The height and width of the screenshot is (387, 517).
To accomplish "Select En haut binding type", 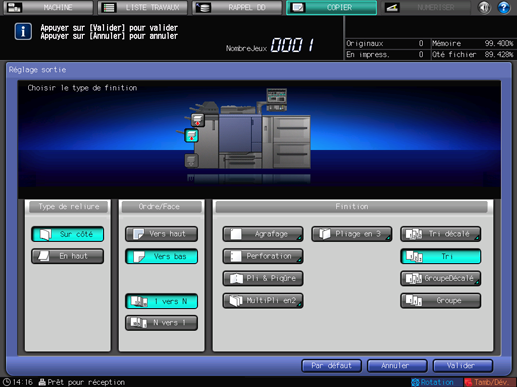I will click(68, 256).
